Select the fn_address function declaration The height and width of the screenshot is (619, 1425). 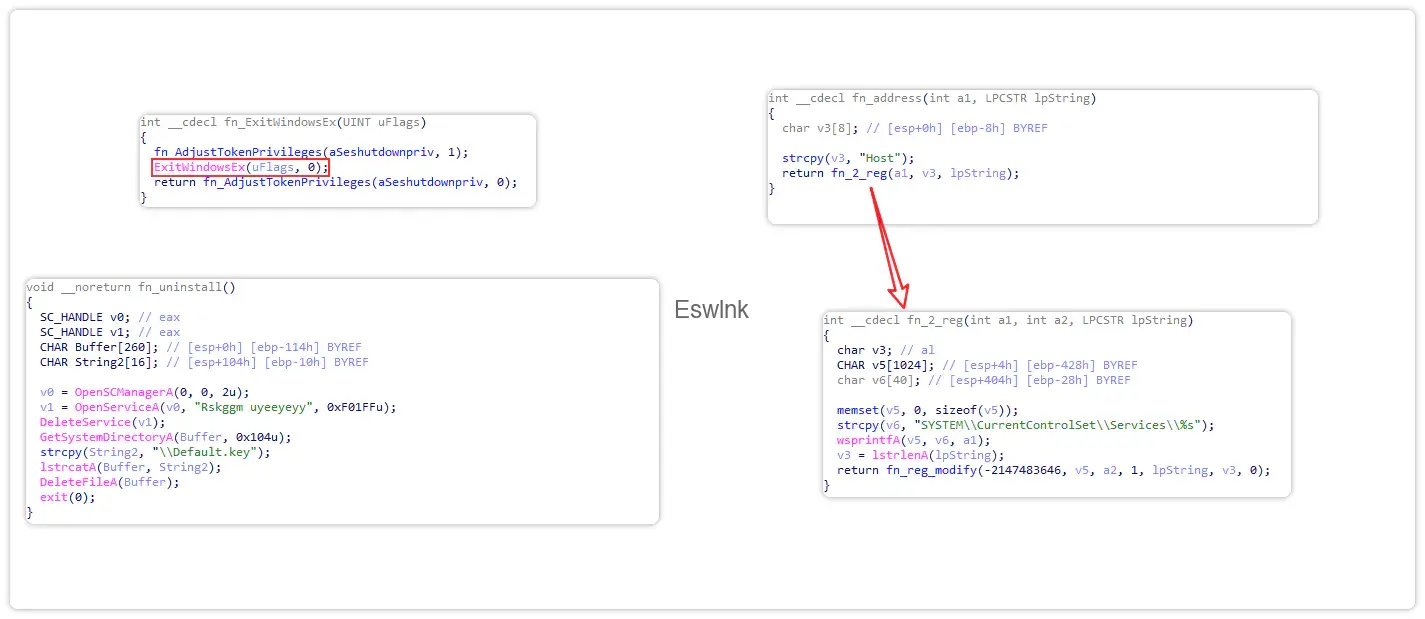tap(931, 98)
